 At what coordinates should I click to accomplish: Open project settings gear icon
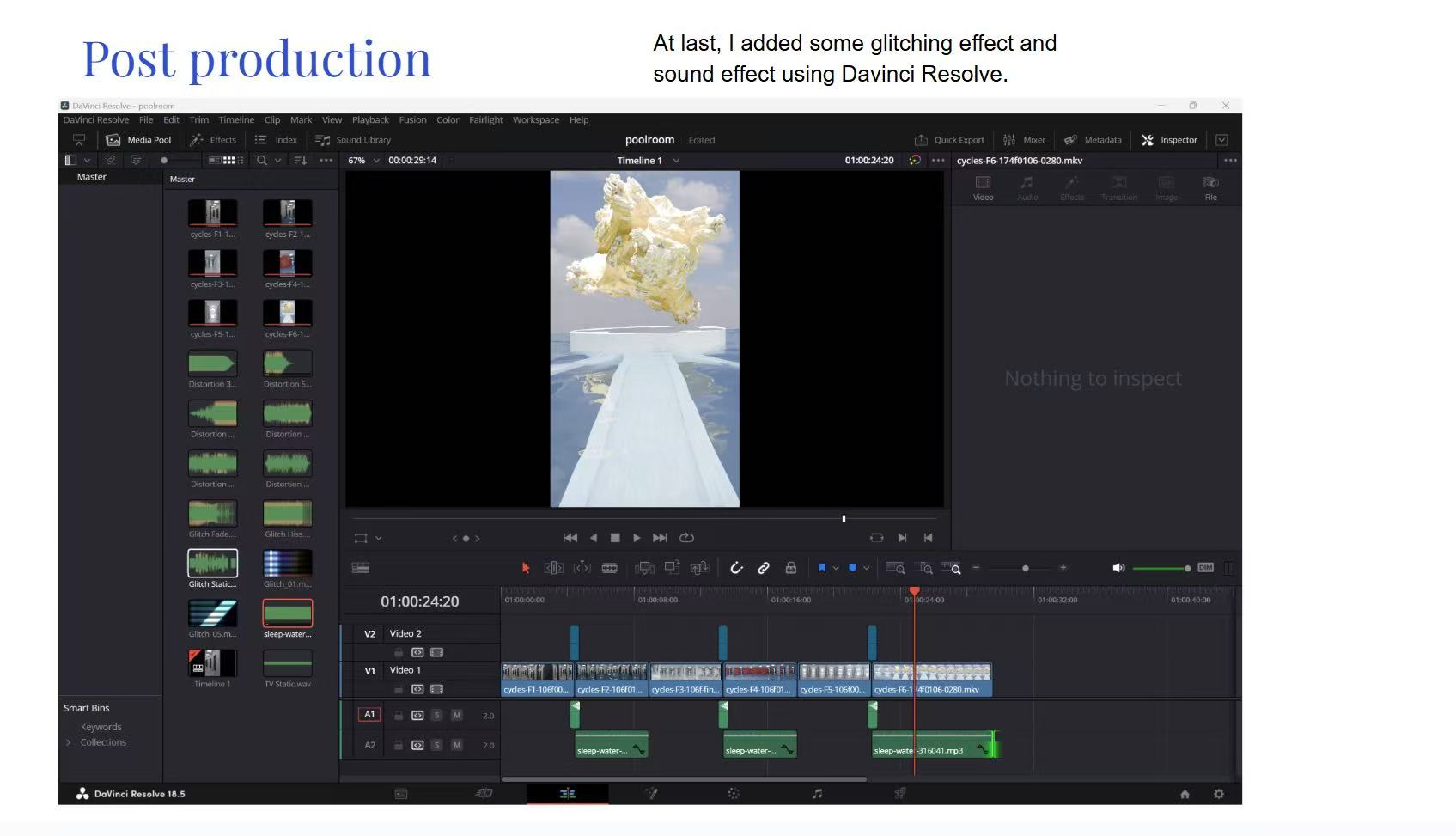1218,794
